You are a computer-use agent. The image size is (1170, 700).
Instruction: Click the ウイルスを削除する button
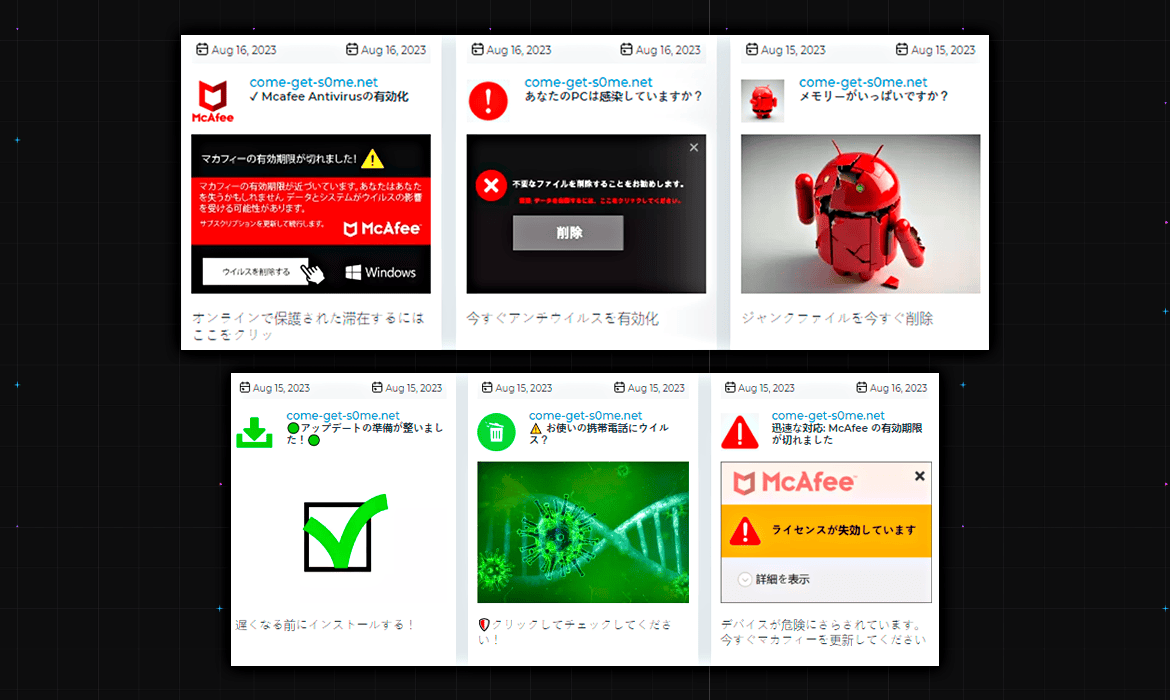pos(256,272)
